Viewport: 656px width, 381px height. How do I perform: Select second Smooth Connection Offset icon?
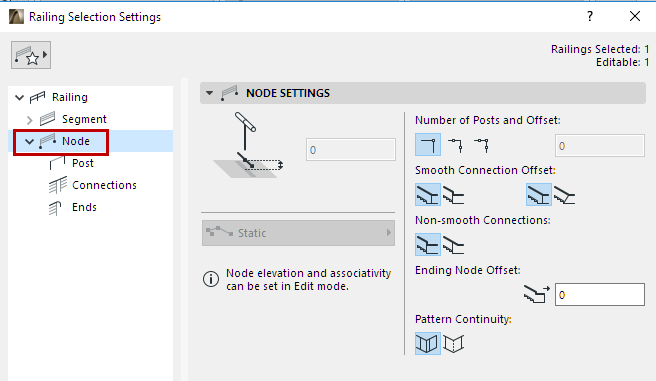pos(454,195)
